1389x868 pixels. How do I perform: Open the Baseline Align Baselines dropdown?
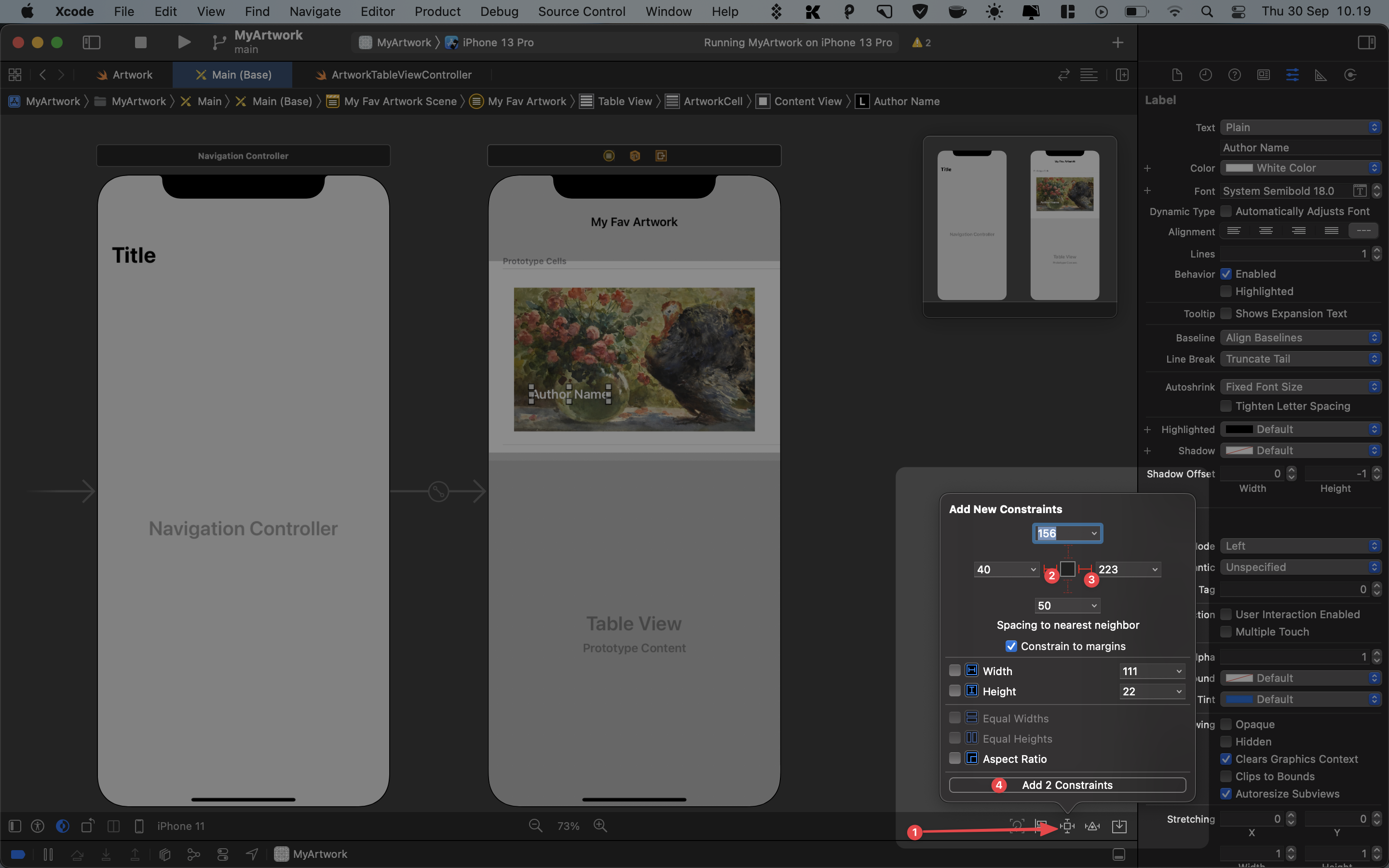[x=1301, y=338]
